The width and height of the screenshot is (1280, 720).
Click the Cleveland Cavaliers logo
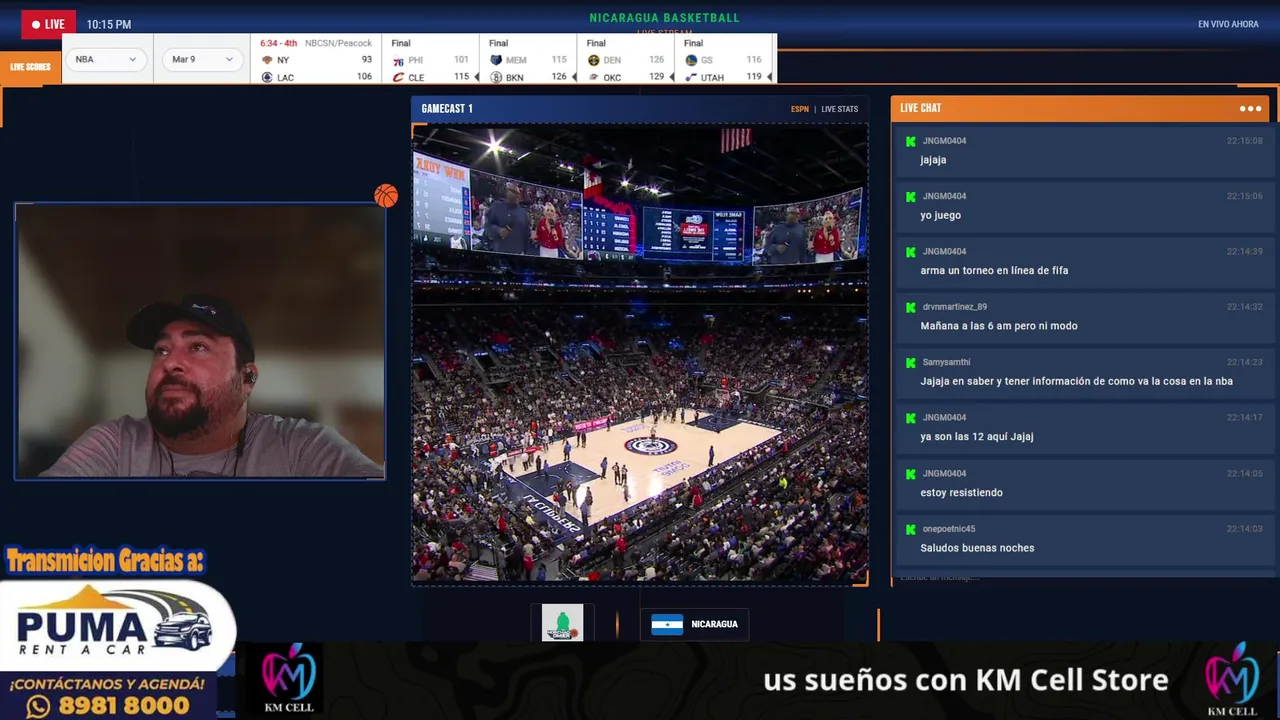(398, 77)
